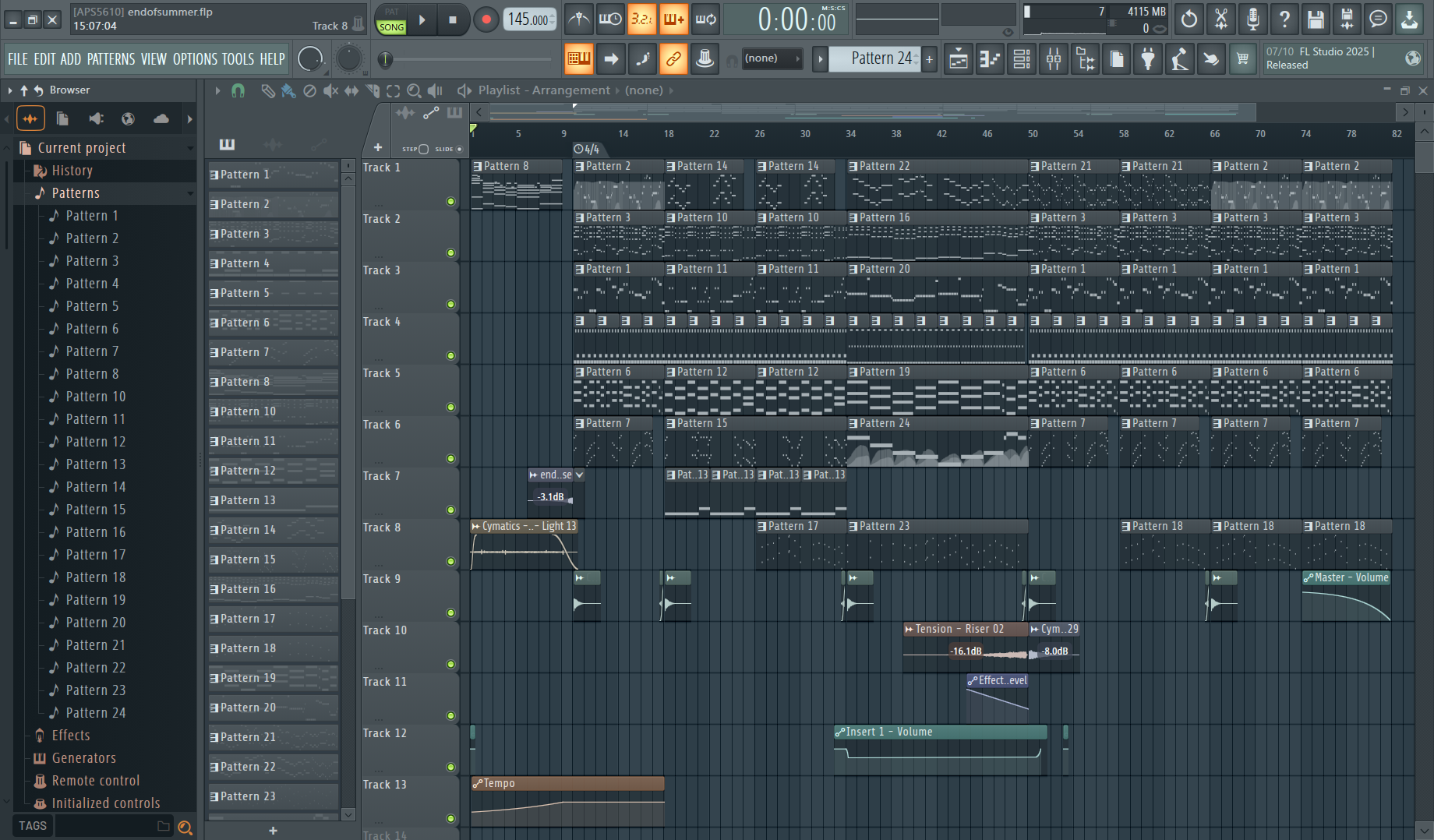
Task: Select the Draw pencil tool in playlist
Action: click(x=267, y=91)
